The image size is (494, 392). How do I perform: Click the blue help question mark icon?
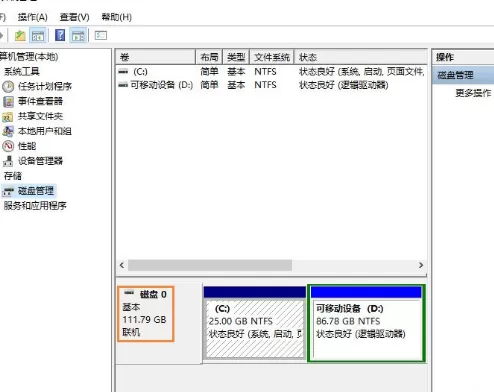pyautogui.click(x=60, y=35)
